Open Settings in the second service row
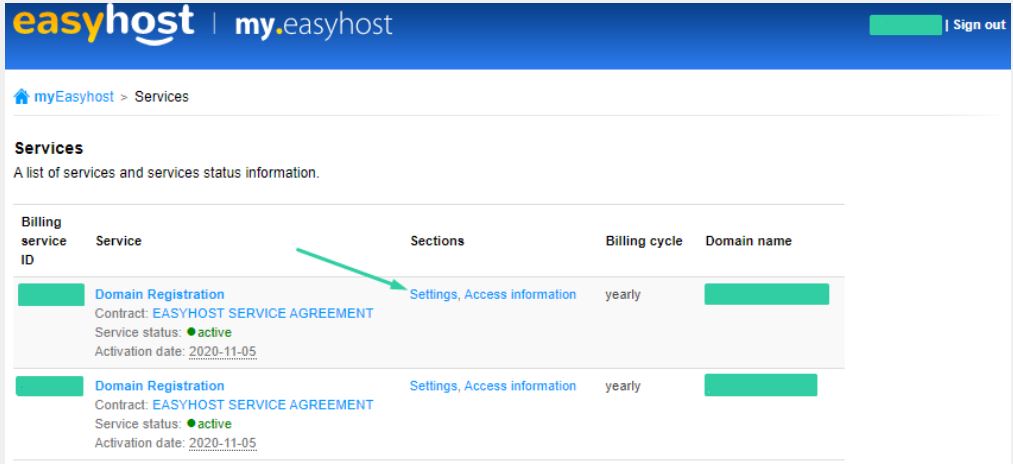The width and height of the screenshot is (1013, 464). coord(434,386)
